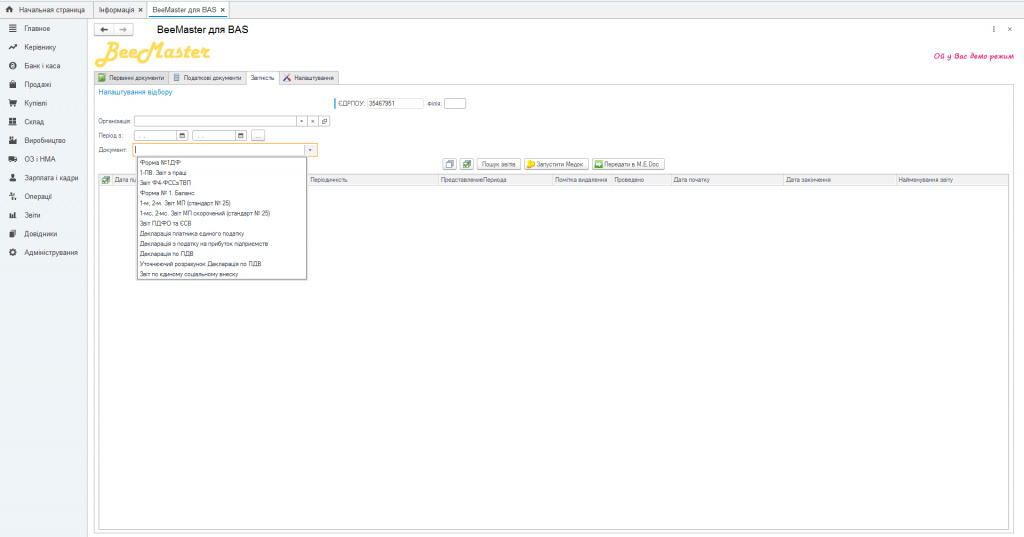The image size is (1024, 537).
Task: Sort by Проведено column header
Action: click(x=641, y=180)
